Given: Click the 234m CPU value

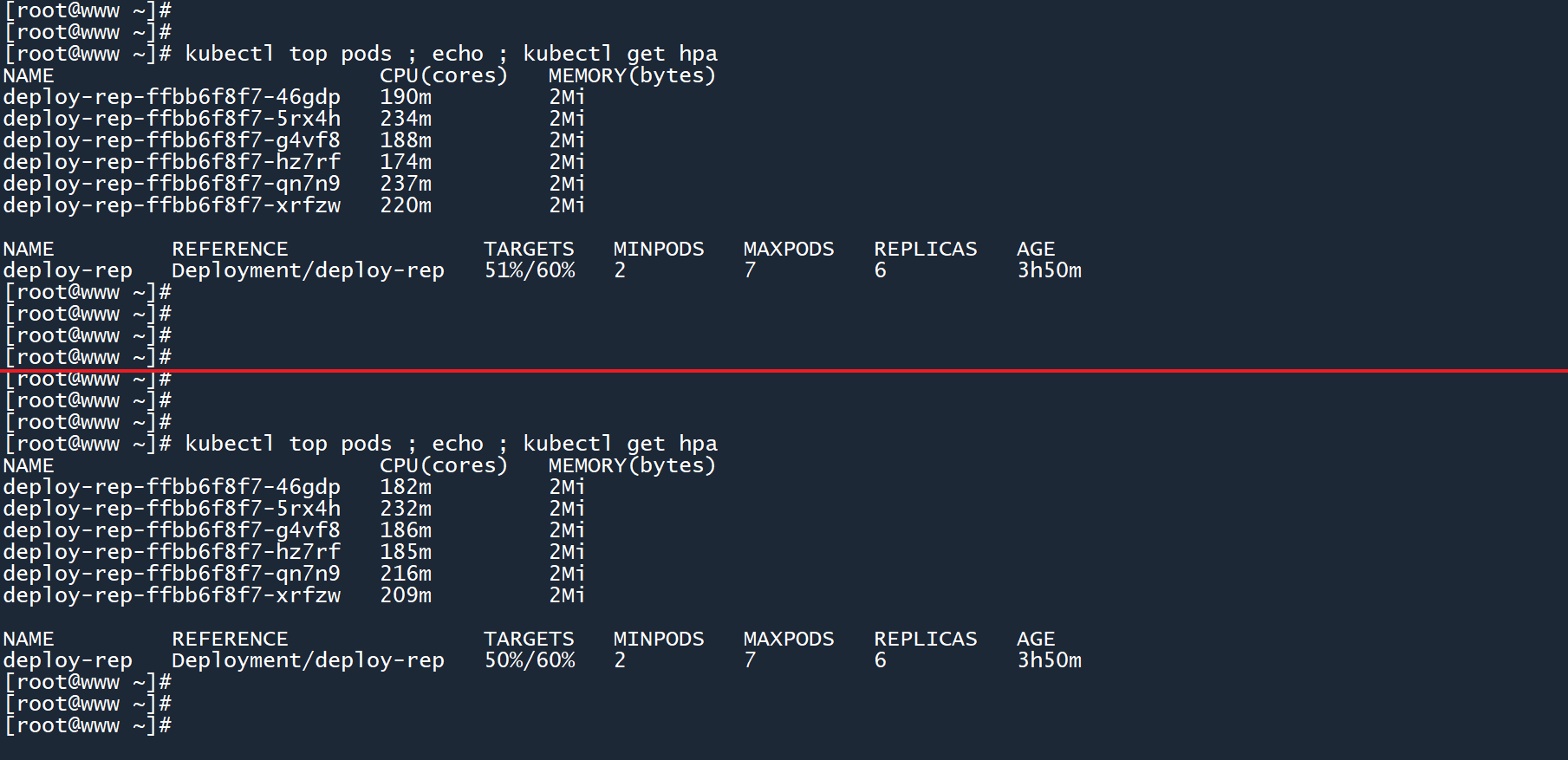Looking at the screenshot, I should [x=406, y=119].
